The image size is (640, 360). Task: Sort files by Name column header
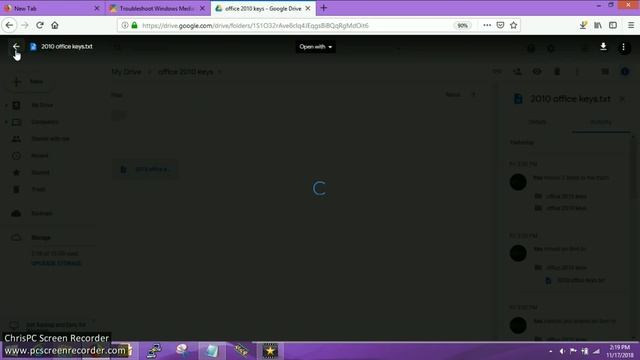(453, 95)
